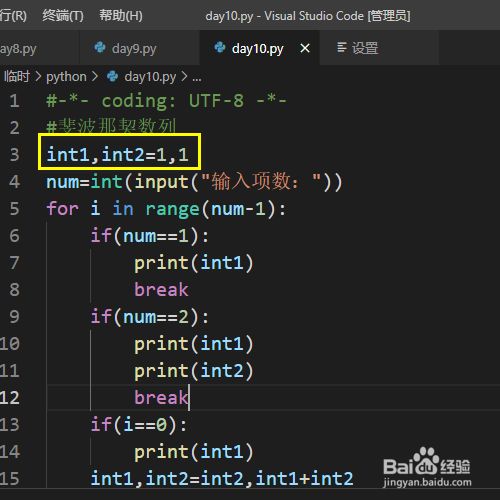Viewport: 500px width, 500px height.
Task: Select the python folder in breadcrumb
Action: coord(66,77)
